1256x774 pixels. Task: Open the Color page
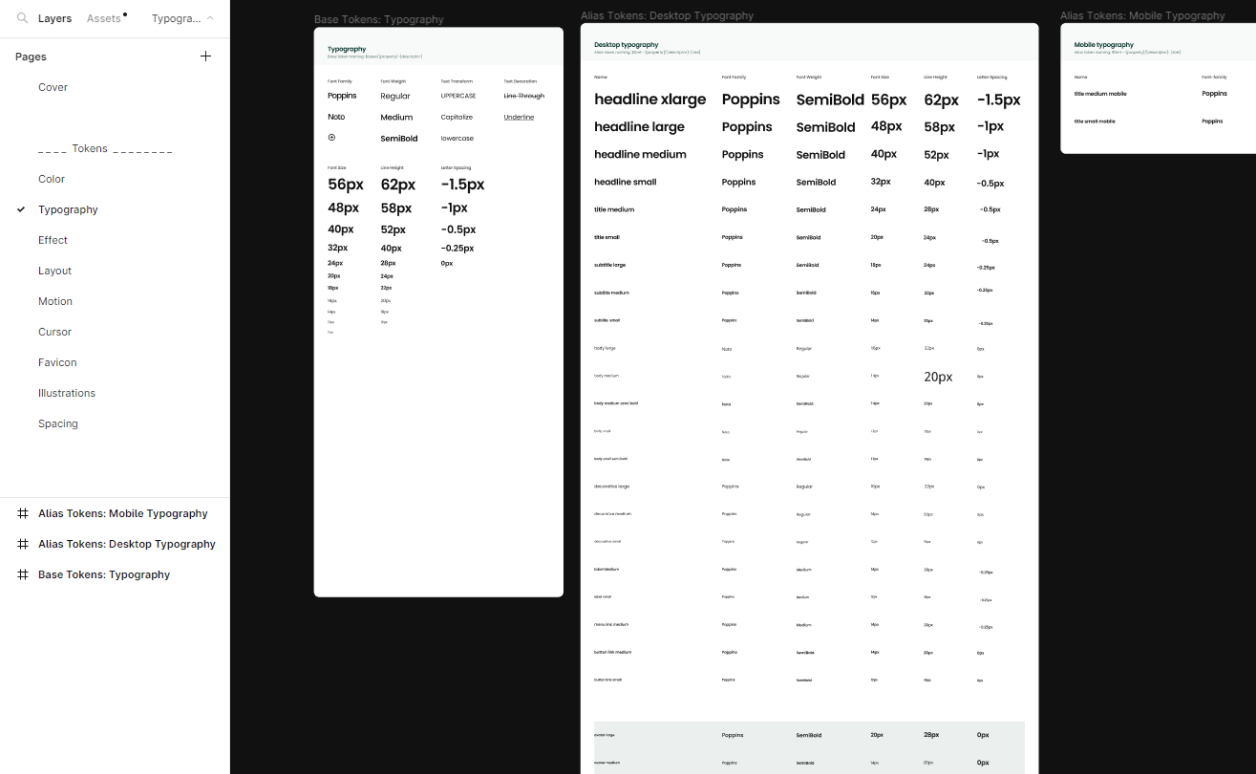point(51,179)
